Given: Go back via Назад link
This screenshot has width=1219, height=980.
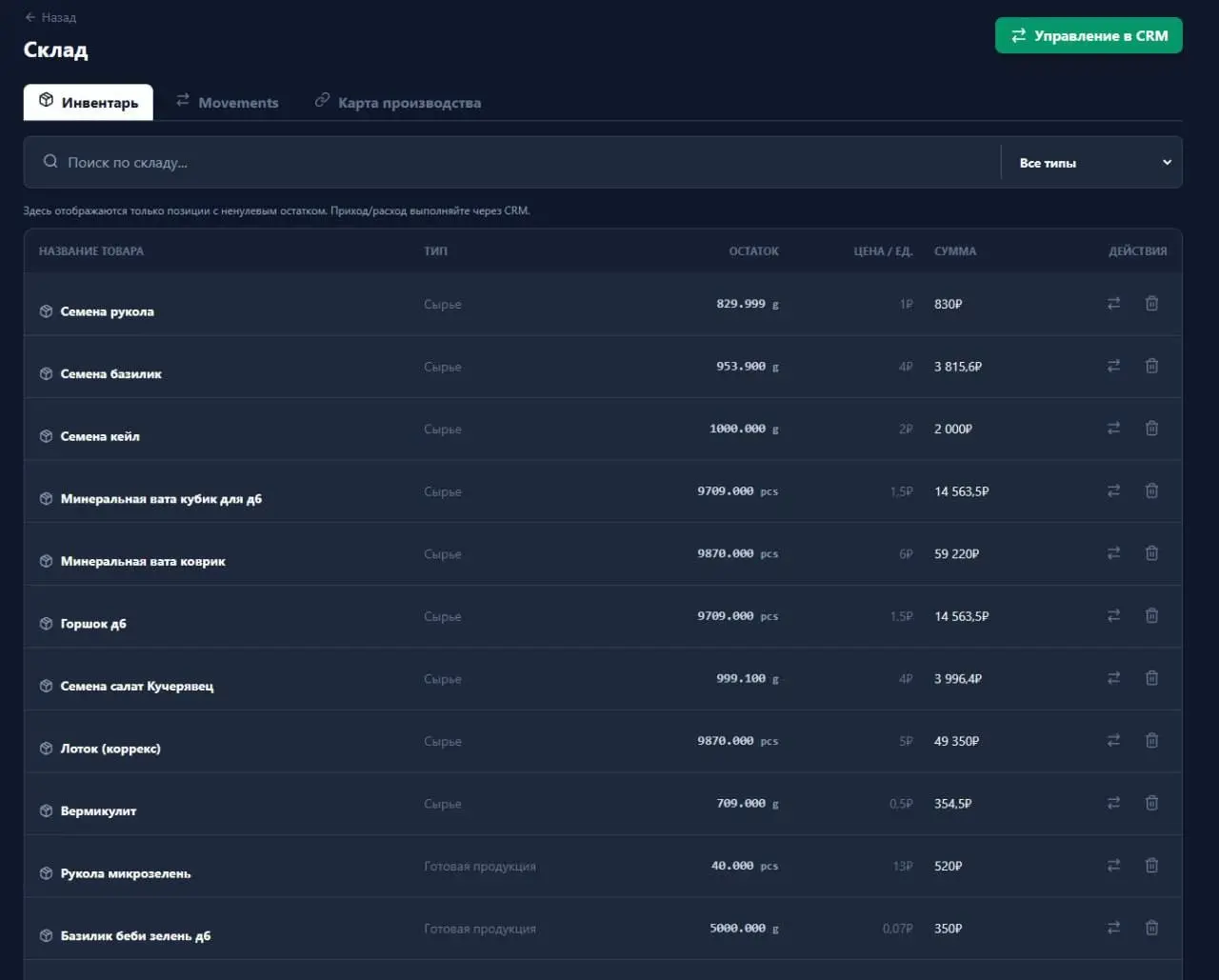Looking at the screenshot, I should pos(50,17).
